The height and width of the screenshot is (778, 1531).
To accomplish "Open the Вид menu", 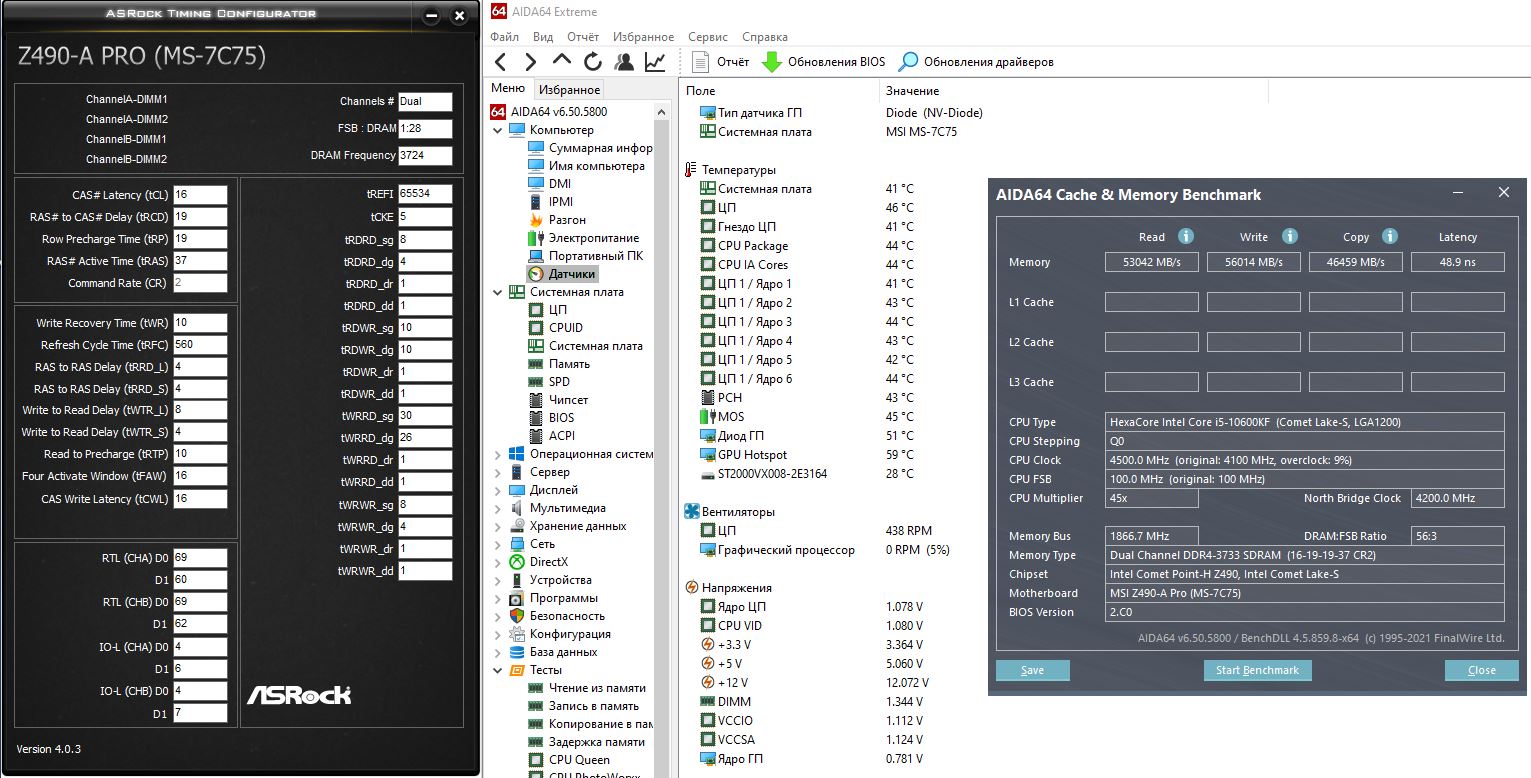I will point(543,37).
